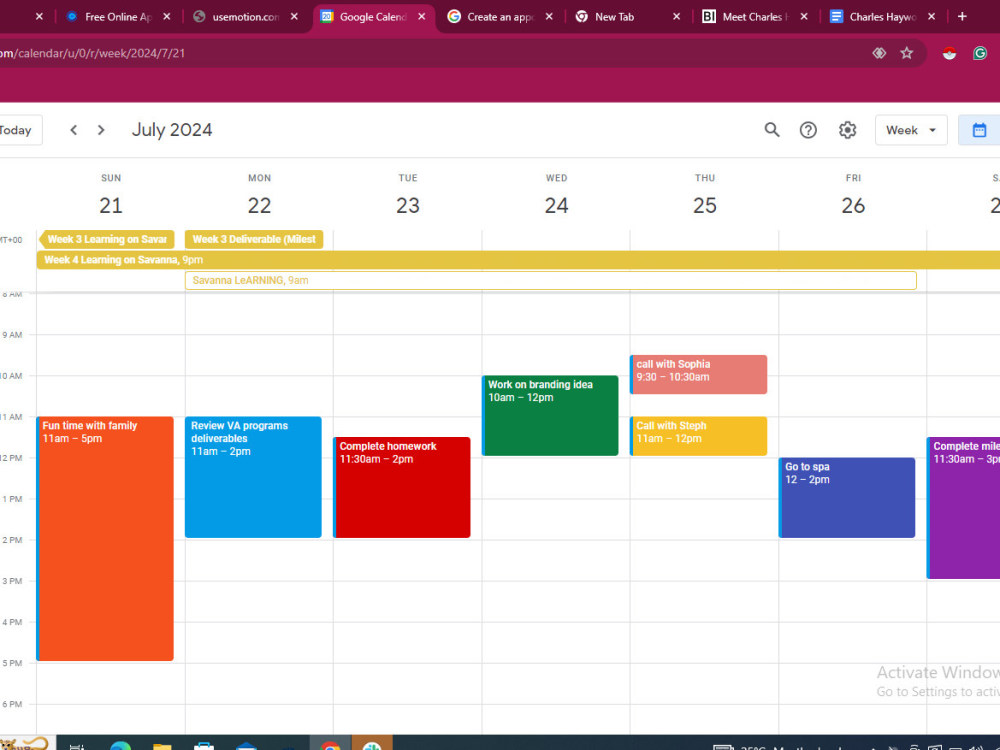Close the Google Calendar tab
Image resolution: width=1000 pixels, height=750 pixels.
coord(422,17)
